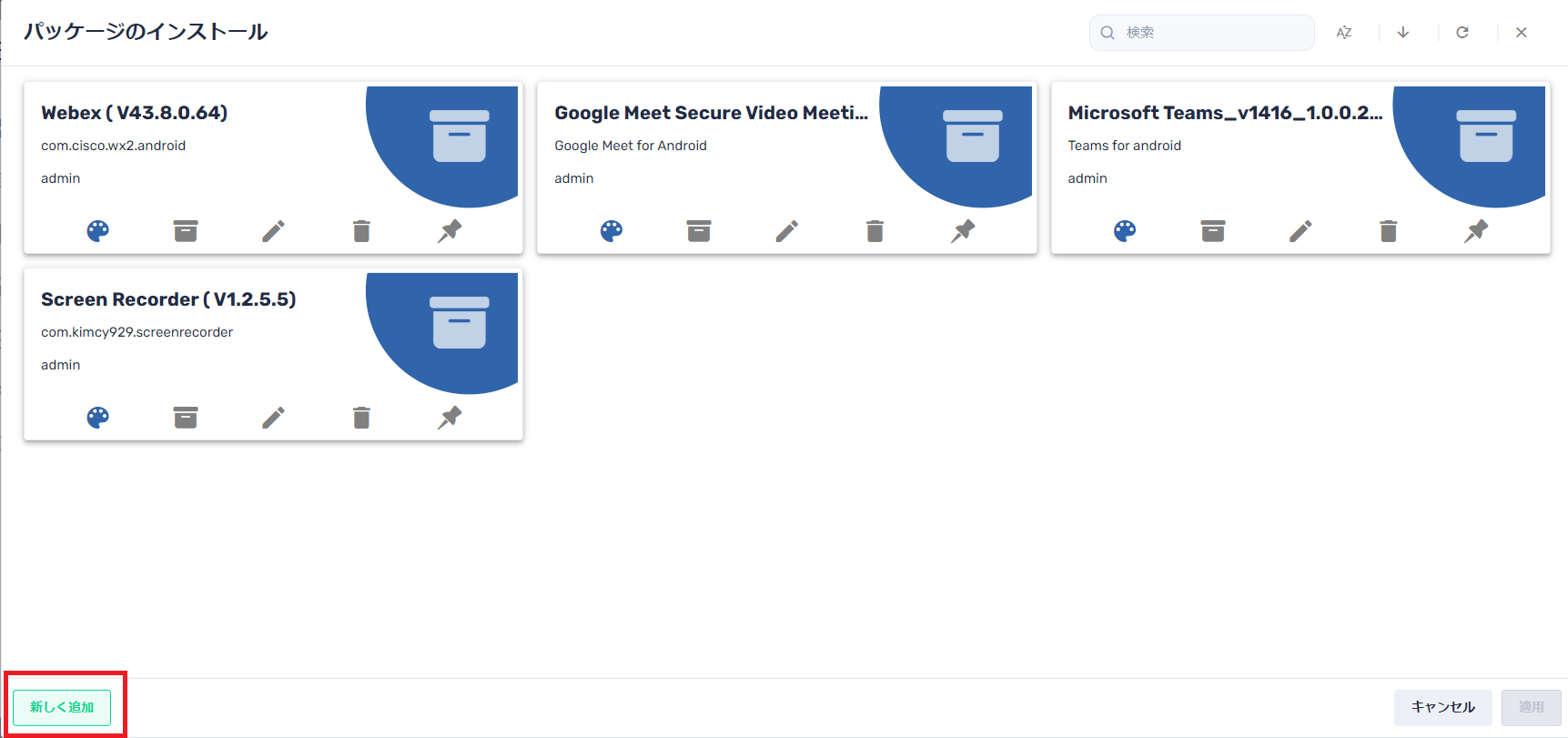This screenshot has height=738, width=1568.
Task: Click the archive icon on Microsoft Teams card
Action: coord(1213,231)
